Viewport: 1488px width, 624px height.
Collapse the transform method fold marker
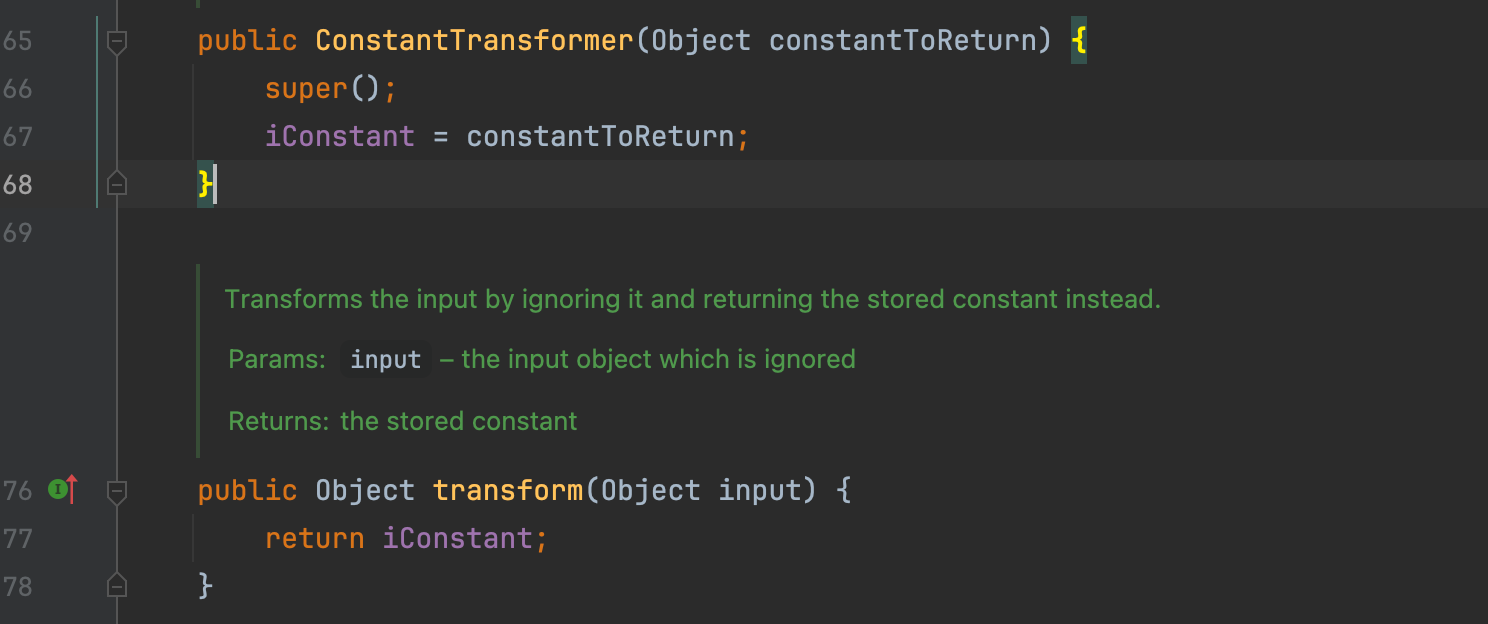coord(117,491)
